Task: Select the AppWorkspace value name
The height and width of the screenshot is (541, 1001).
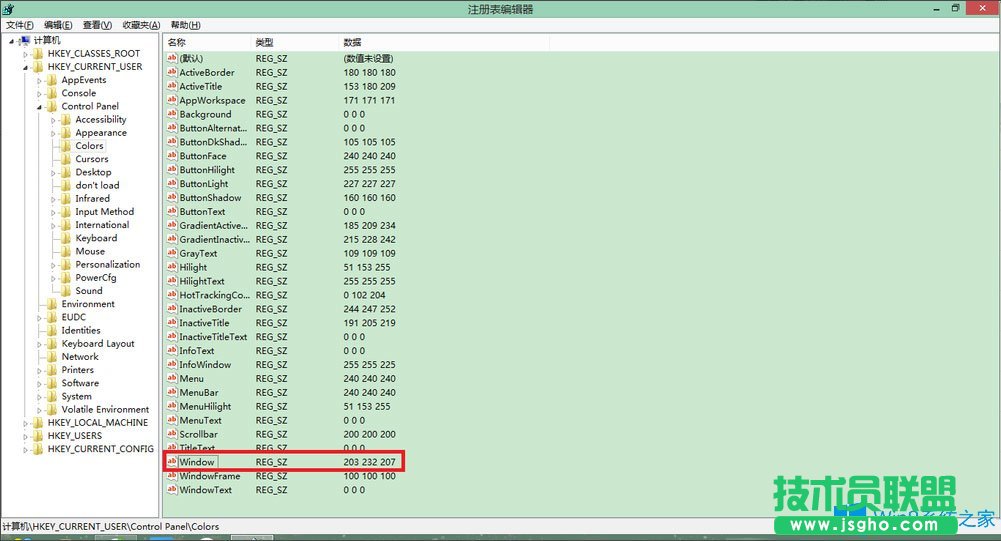Action: point(212,100)
